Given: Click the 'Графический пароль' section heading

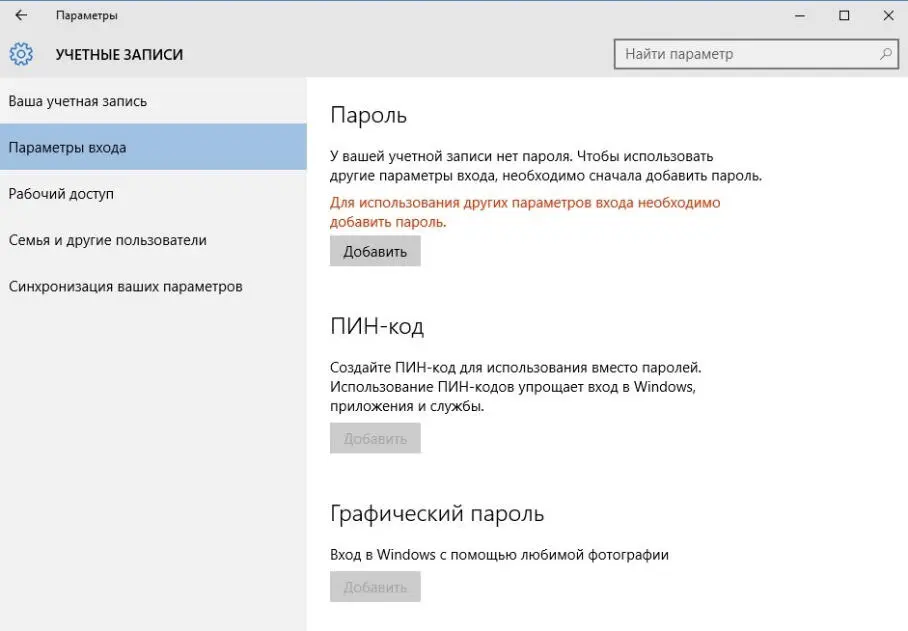Looking at the screenshot, I should [x=437, y=514].
